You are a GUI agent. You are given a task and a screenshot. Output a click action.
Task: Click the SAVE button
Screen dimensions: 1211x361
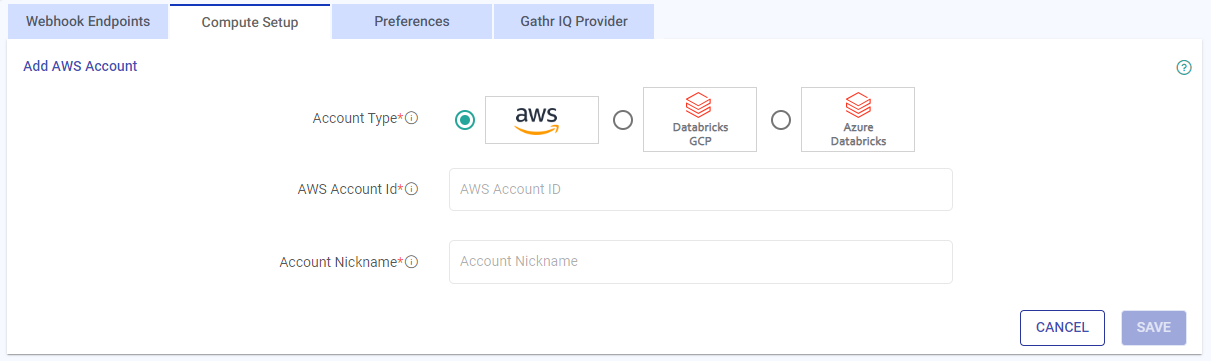point(1154,327)
